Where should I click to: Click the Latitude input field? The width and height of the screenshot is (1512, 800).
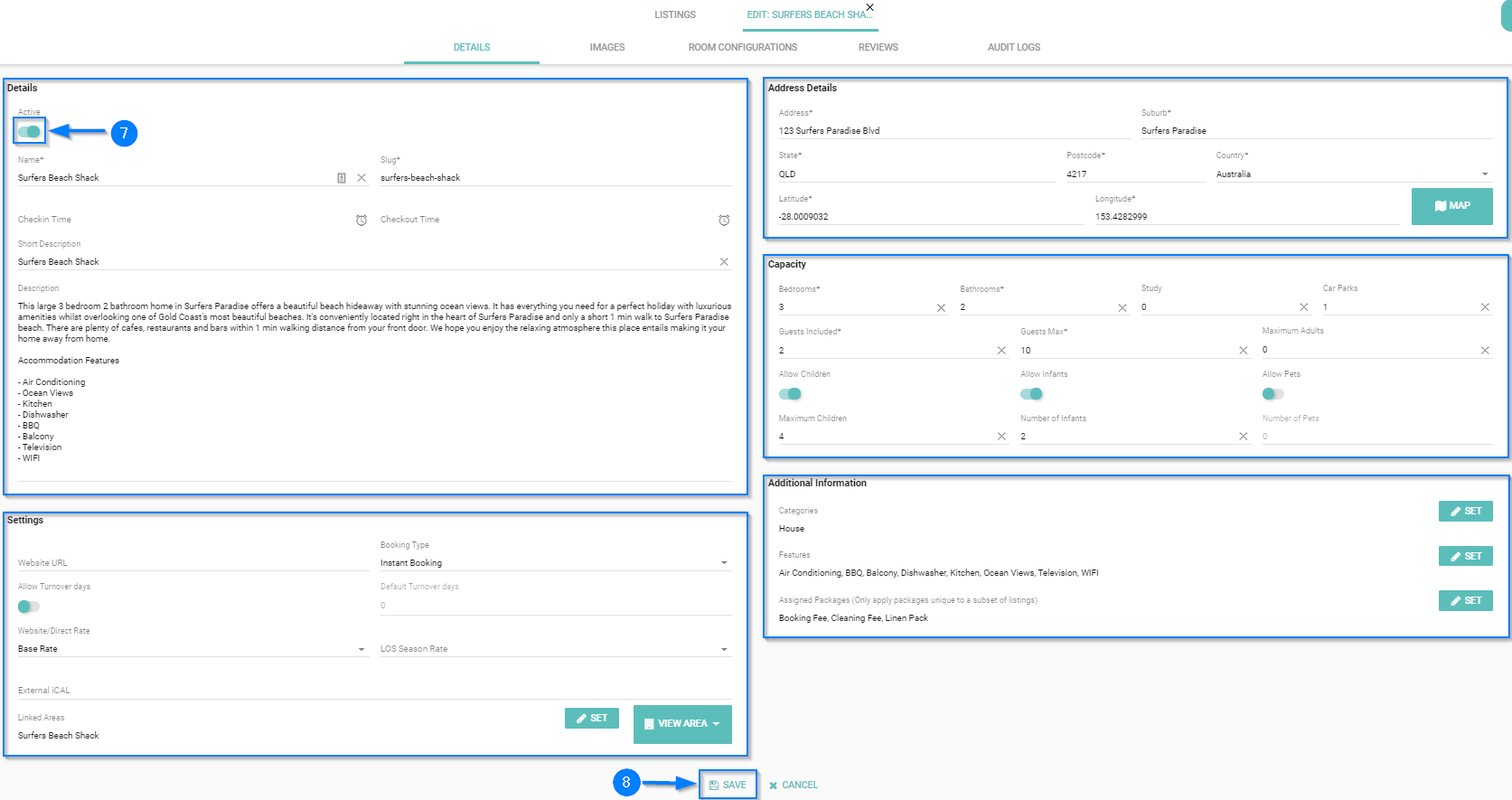point(929,217)
